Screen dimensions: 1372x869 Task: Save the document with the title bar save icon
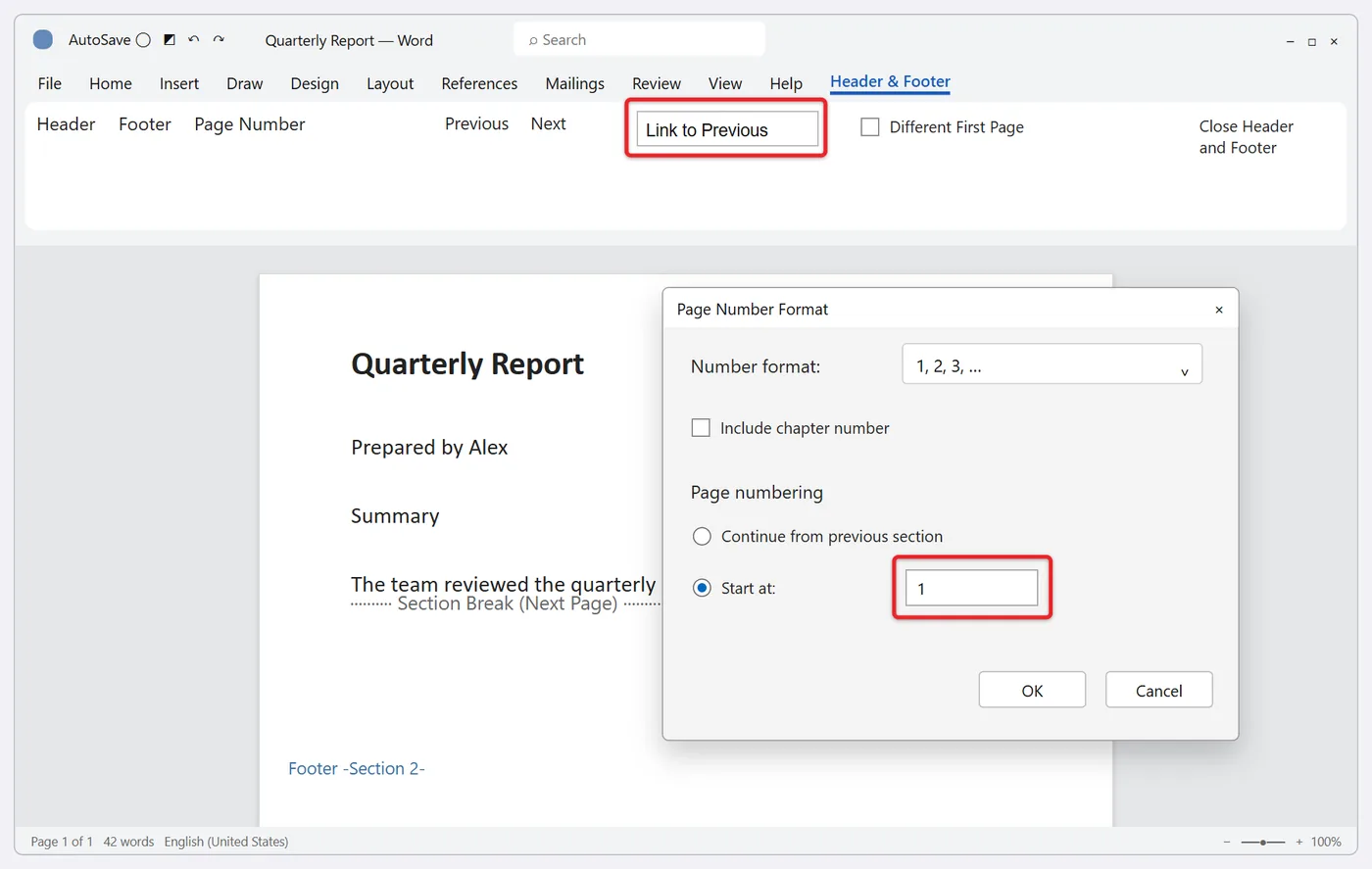click(170, 40)
